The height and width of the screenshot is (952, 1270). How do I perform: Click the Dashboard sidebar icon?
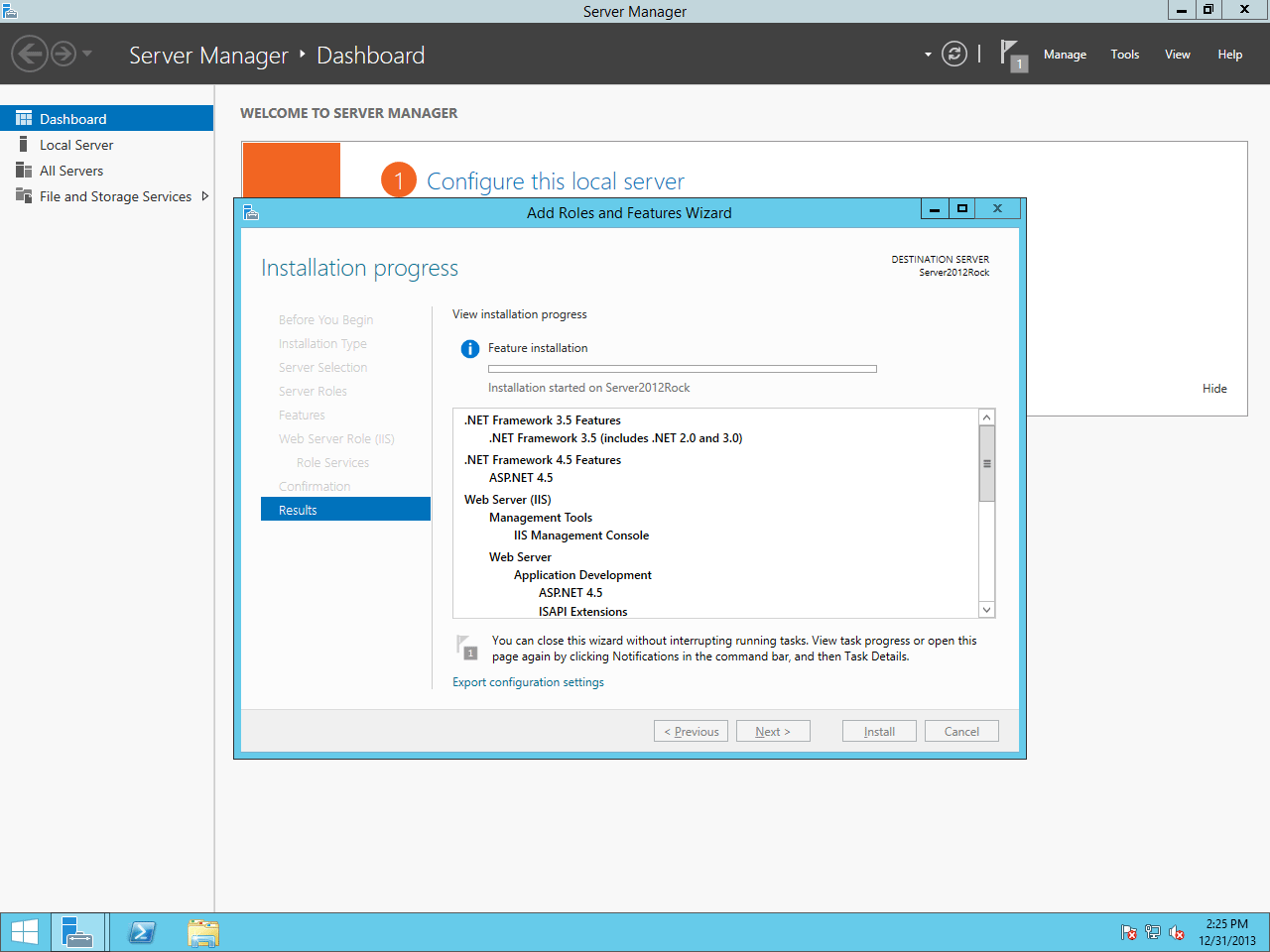[x=24, y=118]
